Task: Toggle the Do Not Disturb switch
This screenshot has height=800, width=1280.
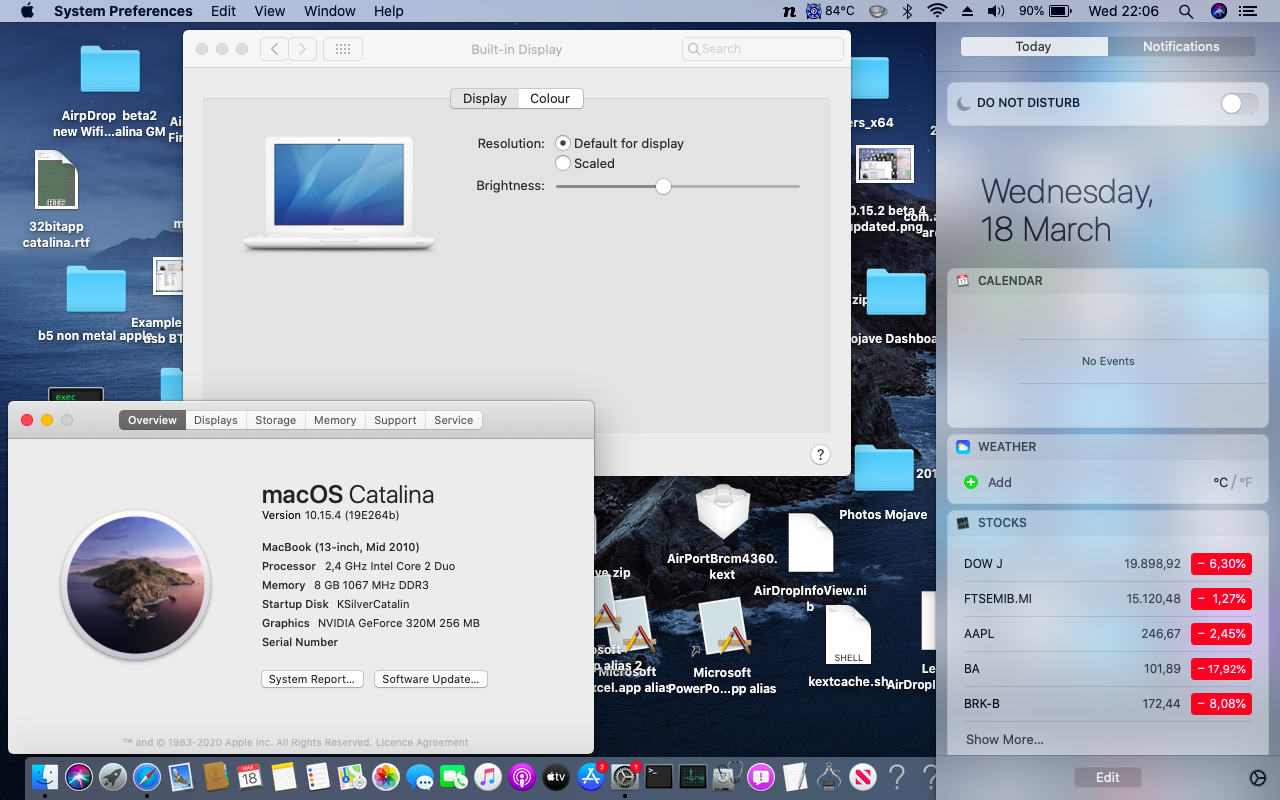Action: [x=1240, y=103]
